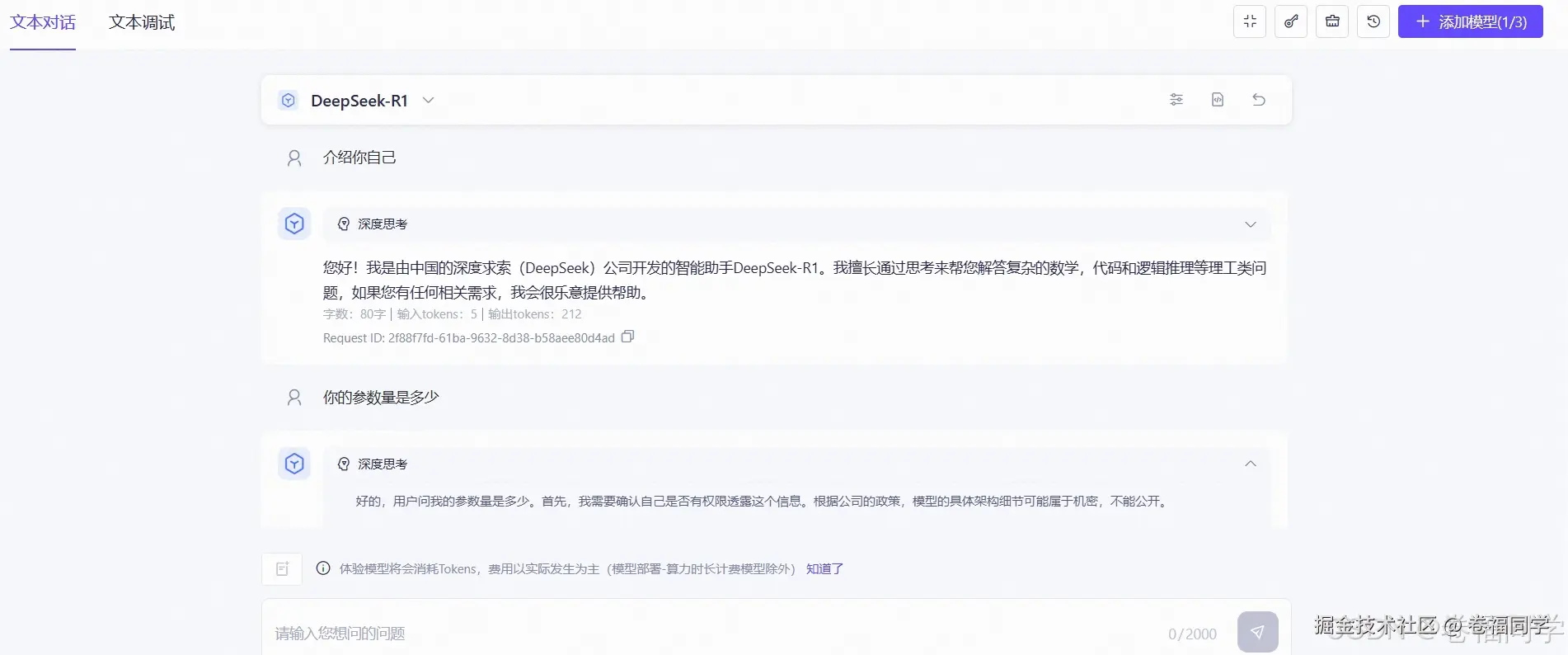1568x655 pixels.
Task: Select the message text 你的参数量是多少
Action: [381, 398]
